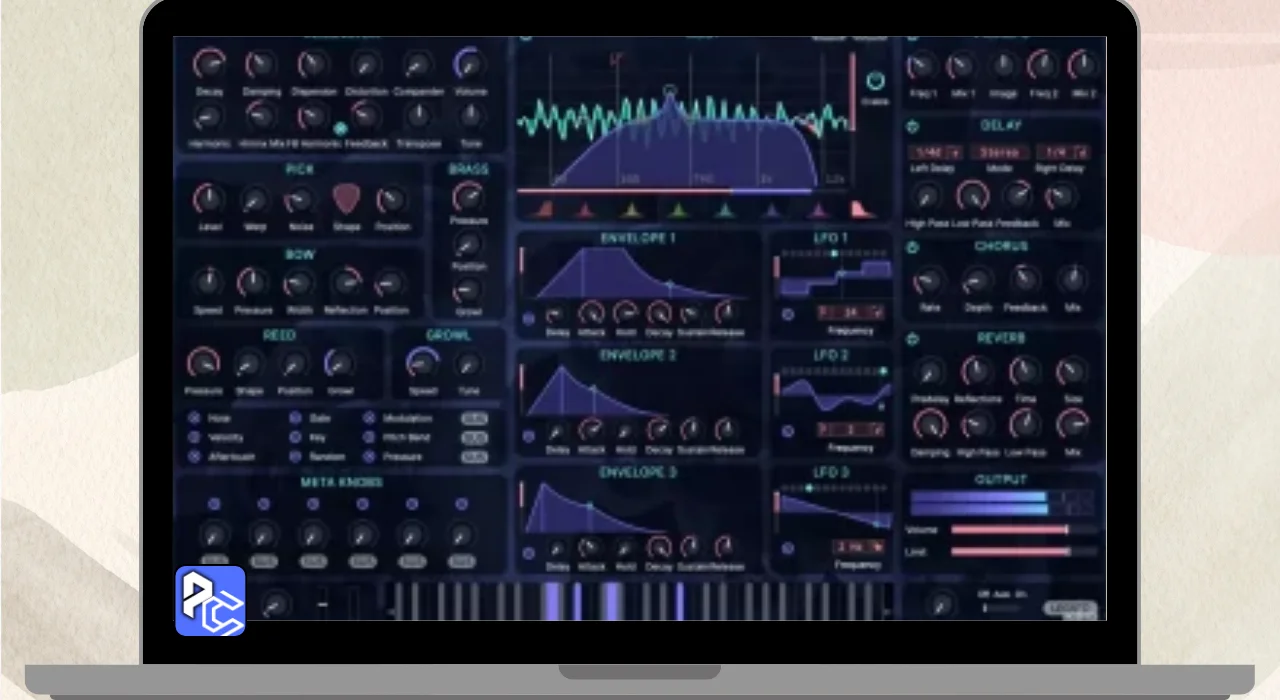Click the Bow Speed knob

coord(208,283)
